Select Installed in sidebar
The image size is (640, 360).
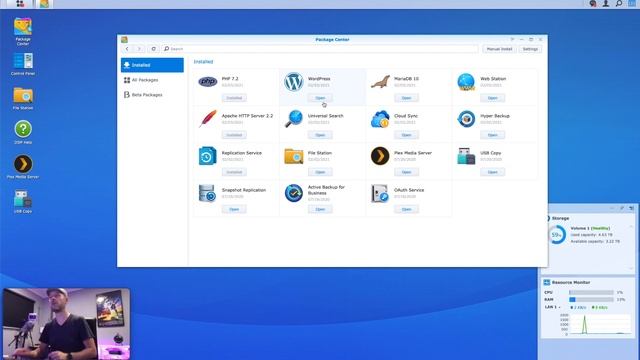152,65
